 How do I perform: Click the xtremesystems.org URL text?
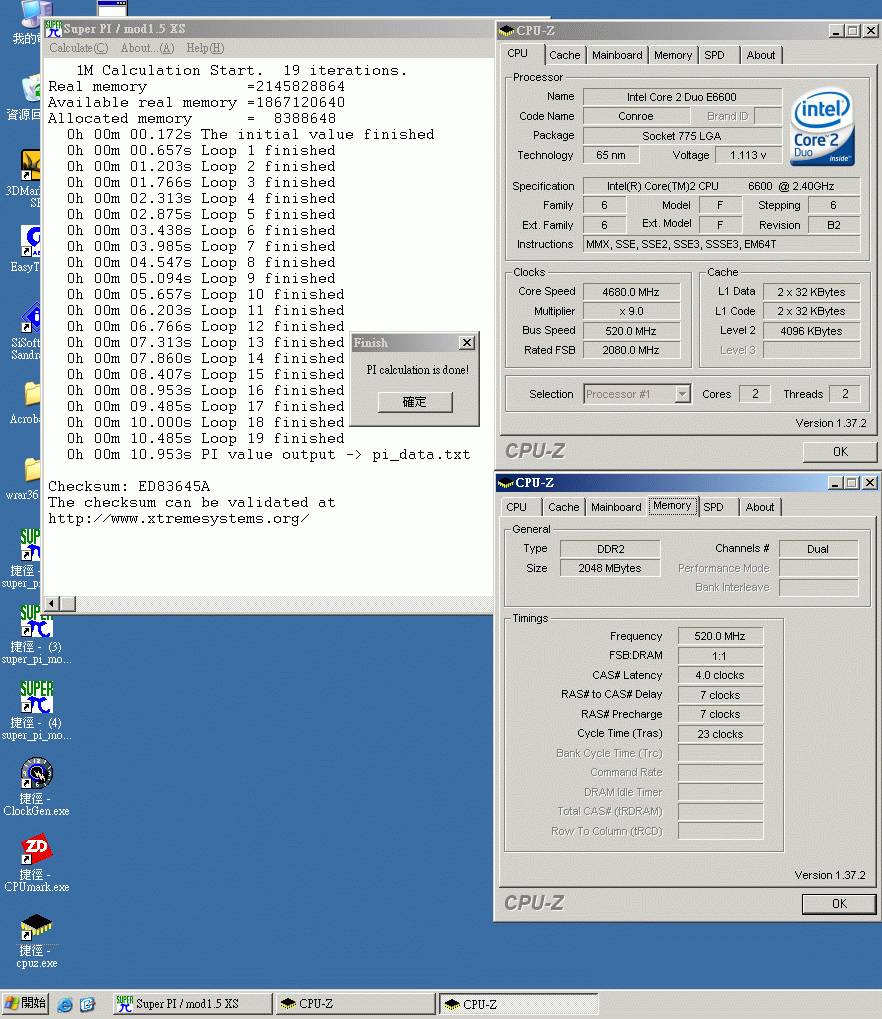tap(179, 519)
